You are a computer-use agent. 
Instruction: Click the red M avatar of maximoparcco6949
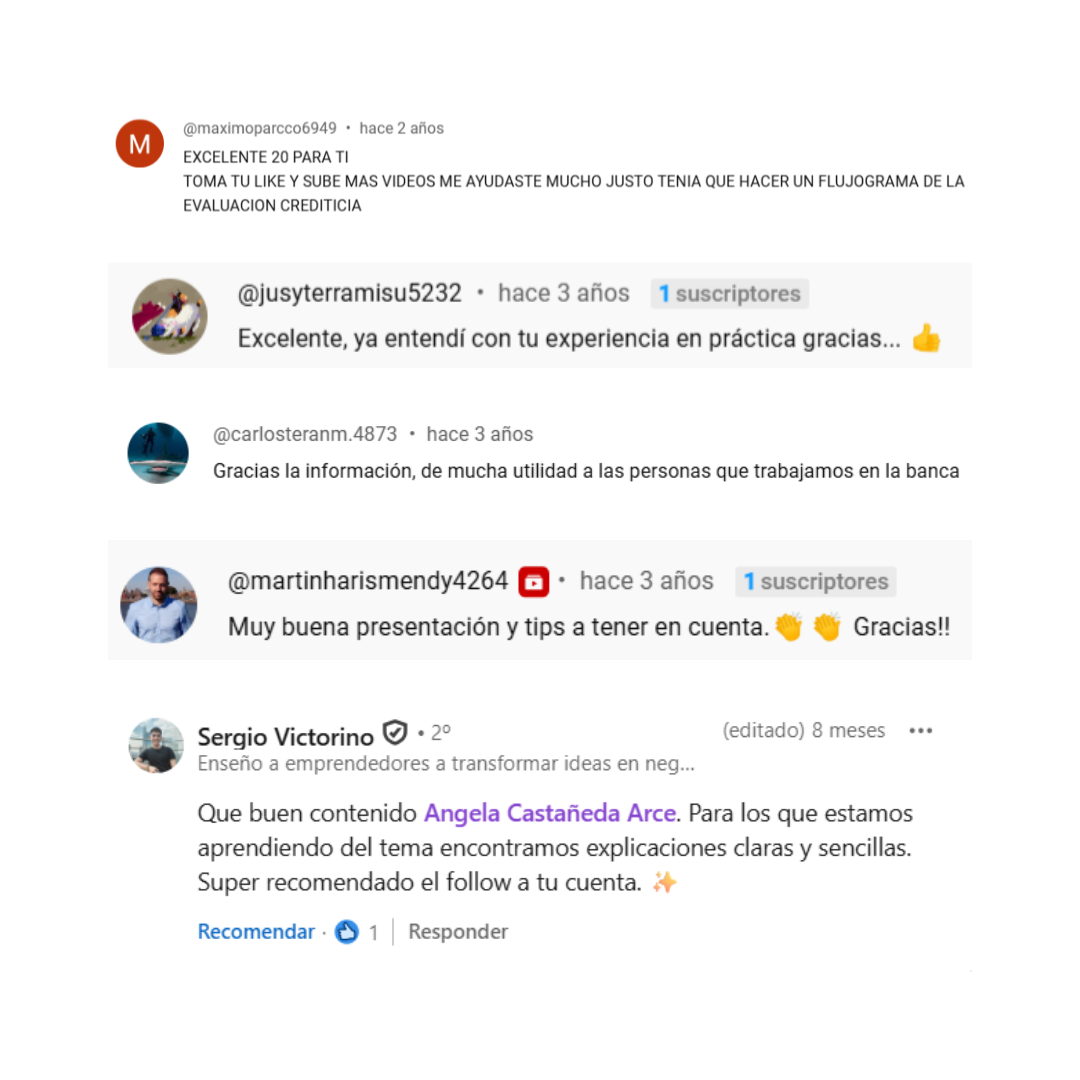[x=140, y=143]
